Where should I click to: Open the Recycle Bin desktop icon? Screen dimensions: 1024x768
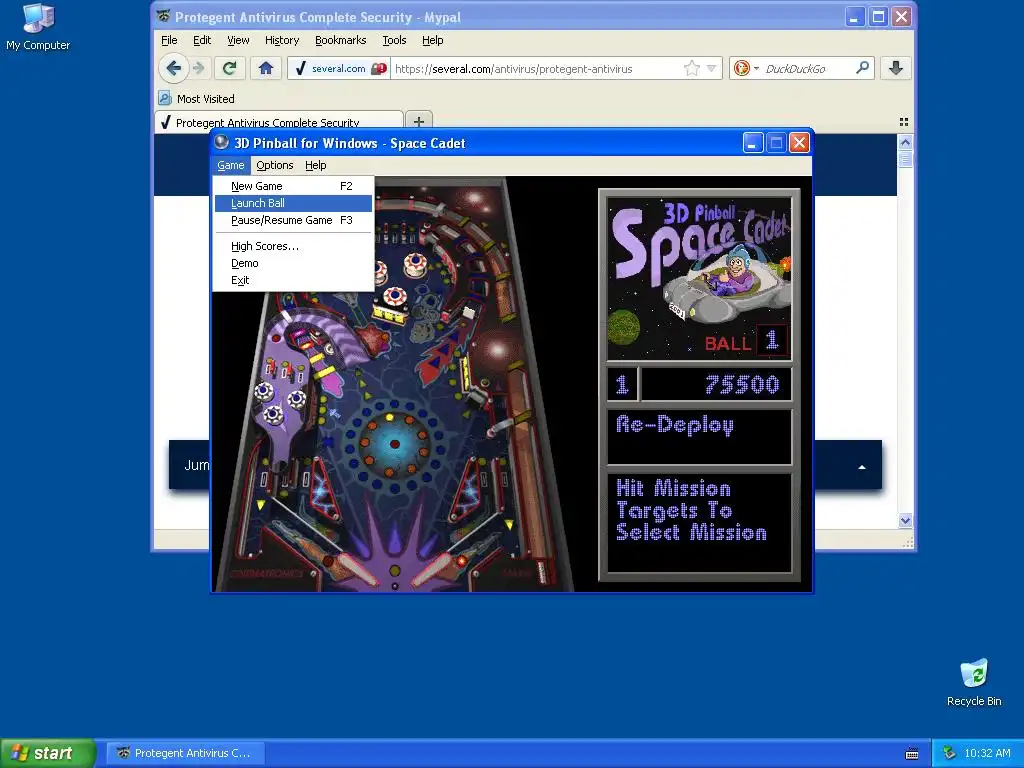974,683
